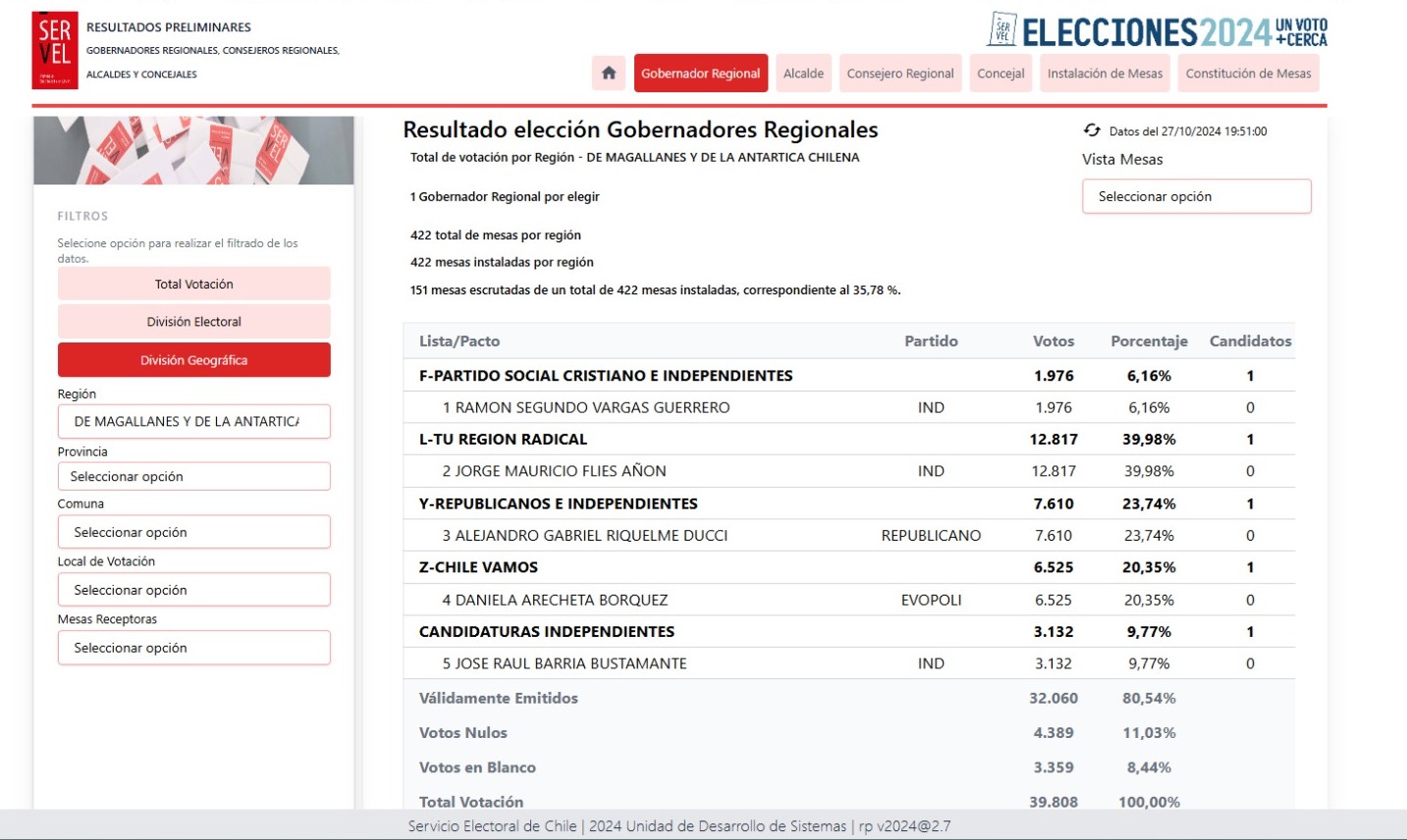This screenshot has width=1407, height=840.
Task: Click the EVOPOLI party cell
Action: pos(931,600)
